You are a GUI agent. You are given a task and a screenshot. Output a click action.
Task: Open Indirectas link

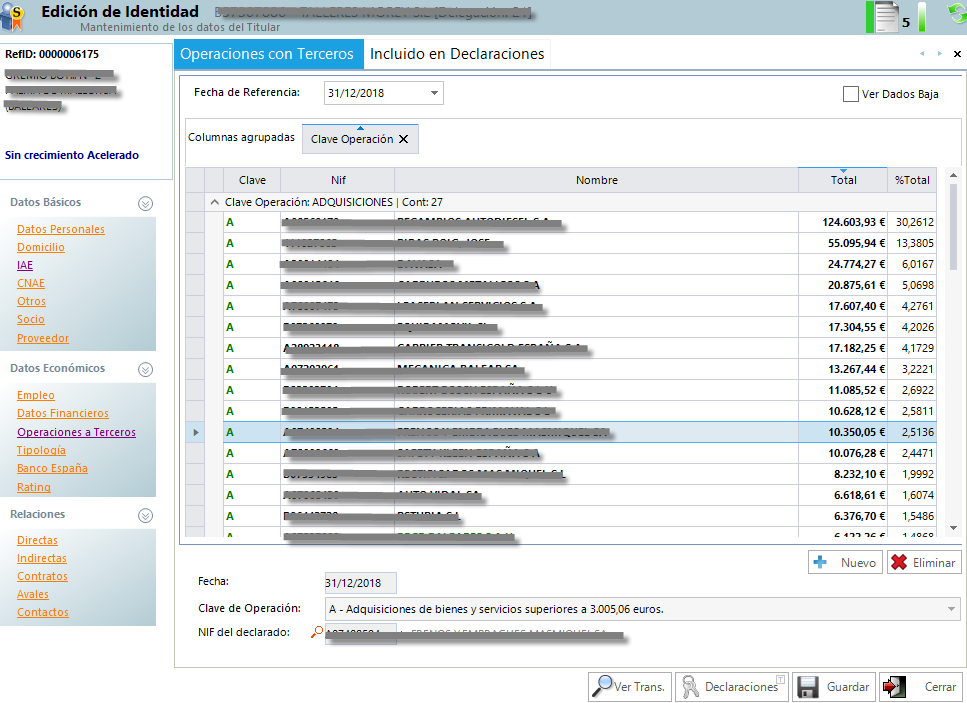[x=41, y=558]
